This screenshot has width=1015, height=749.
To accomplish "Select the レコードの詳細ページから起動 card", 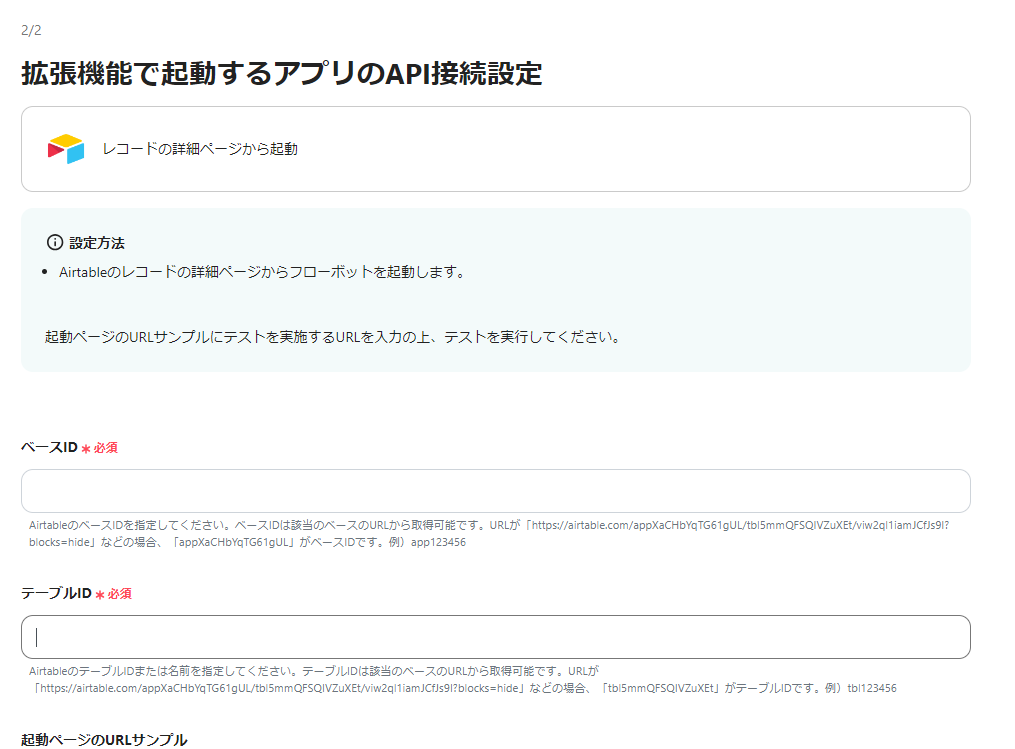I will [x=496, y=149].
